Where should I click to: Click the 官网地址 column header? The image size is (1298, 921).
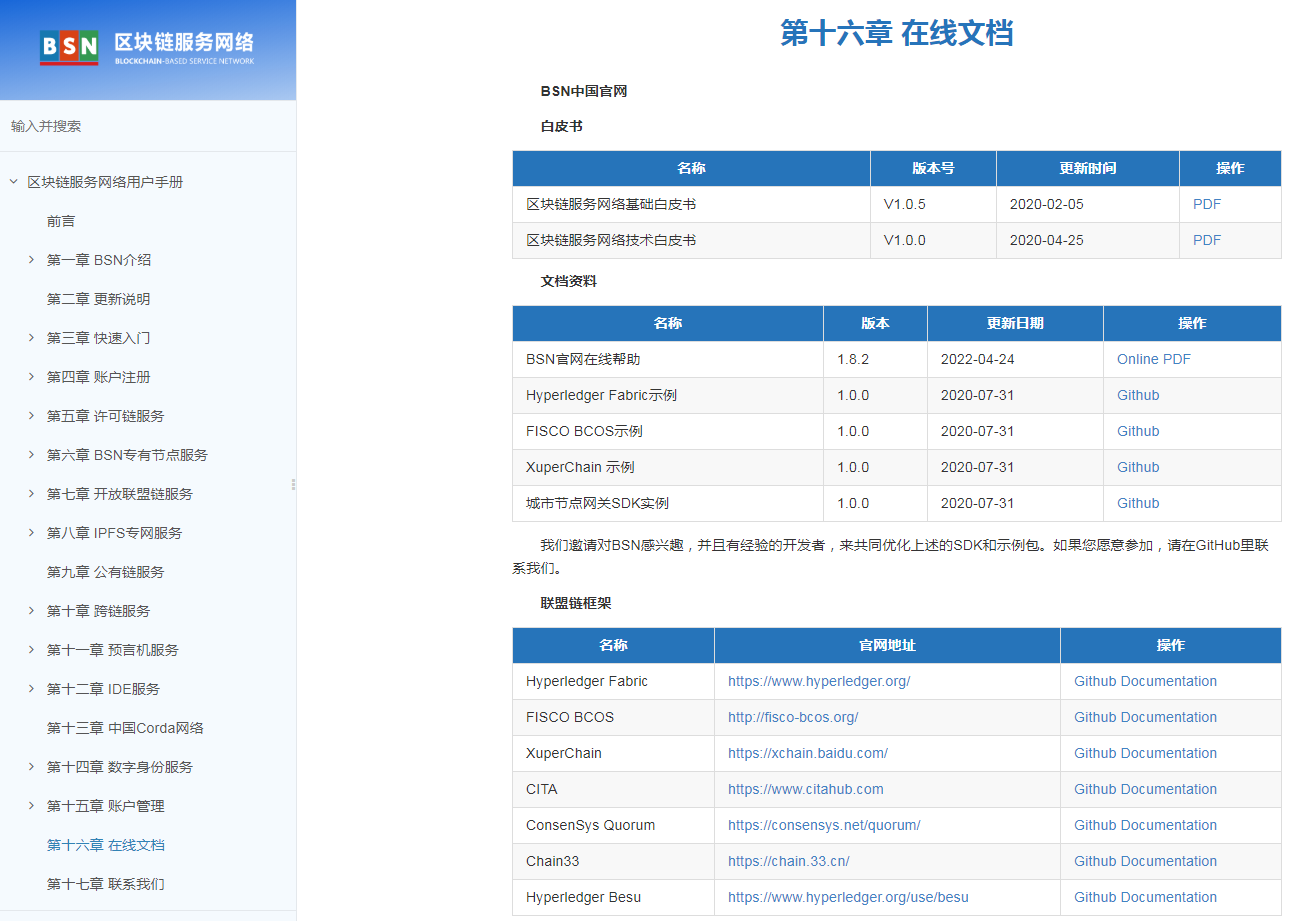pos(887,645)
